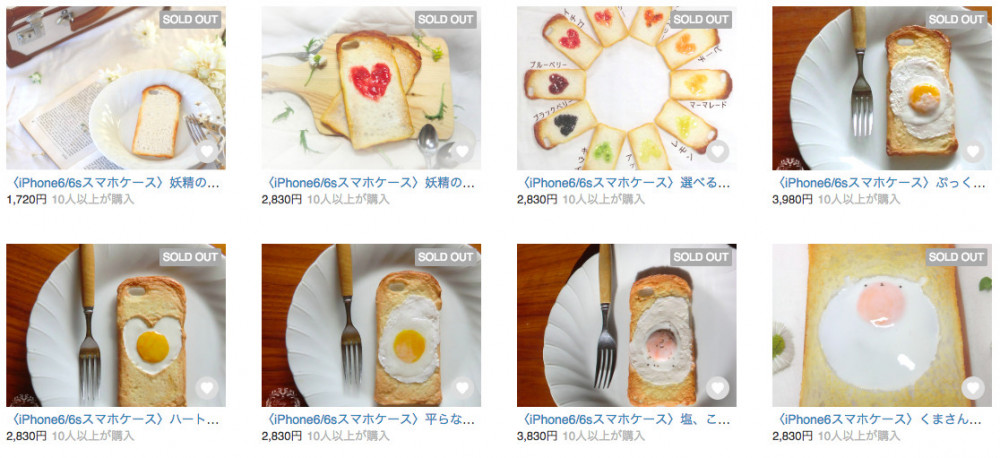Tap heart icon on jam heart toast

(x=462, y=151)
